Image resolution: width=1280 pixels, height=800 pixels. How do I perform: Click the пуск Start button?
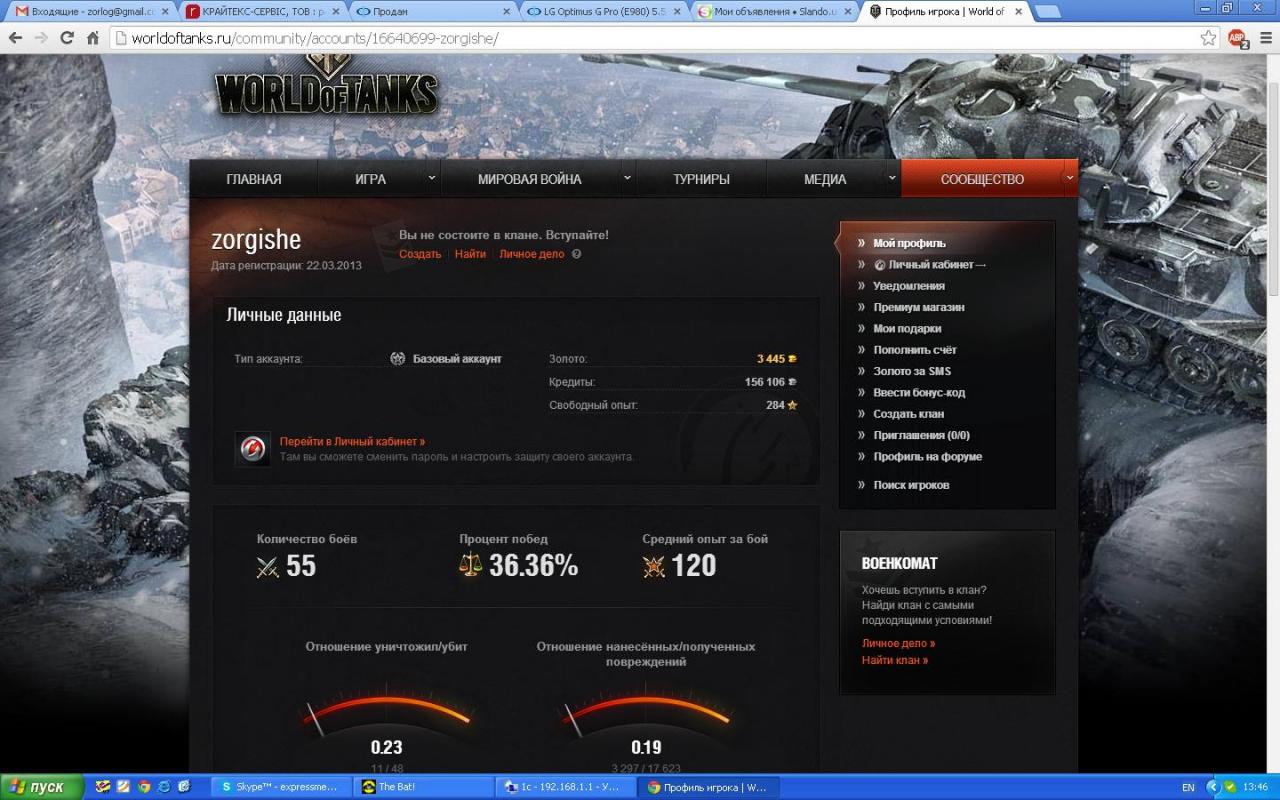[x=40, y=787]
